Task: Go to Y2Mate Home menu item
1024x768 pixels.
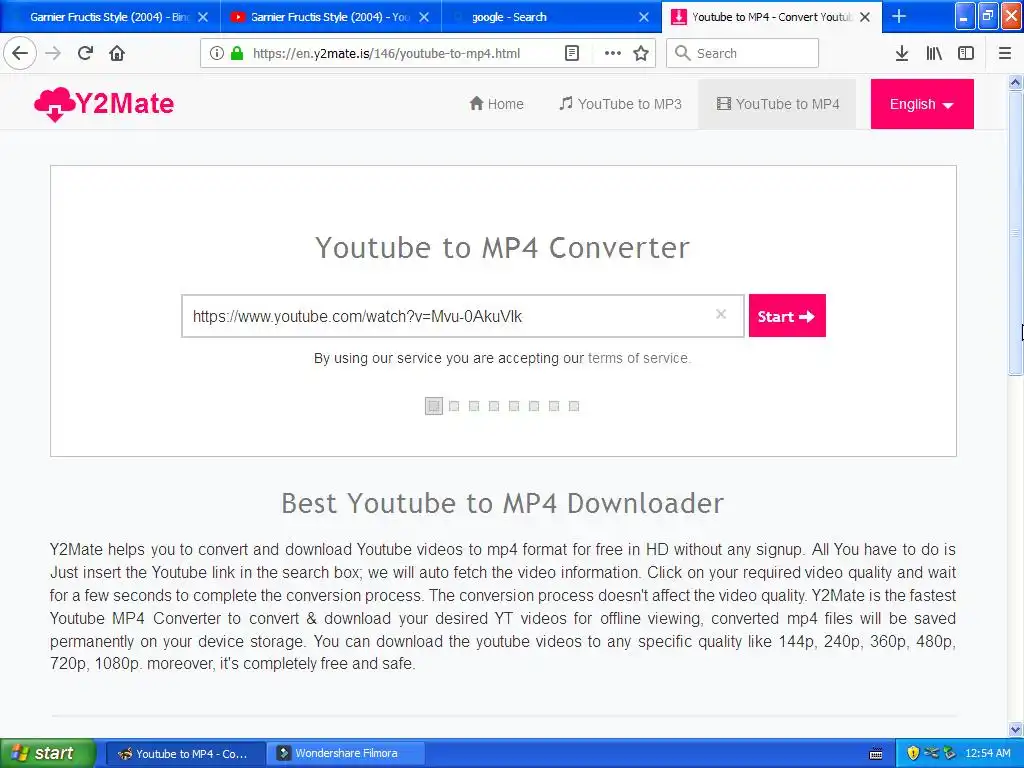Action: [x=497, y=104]
